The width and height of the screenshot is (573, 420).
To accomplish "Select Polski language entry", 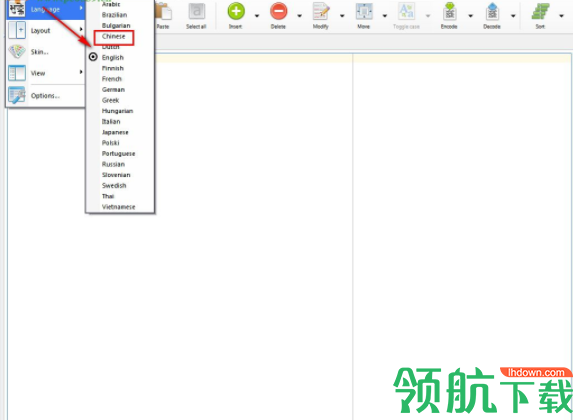I will click(x=111, y=143).
